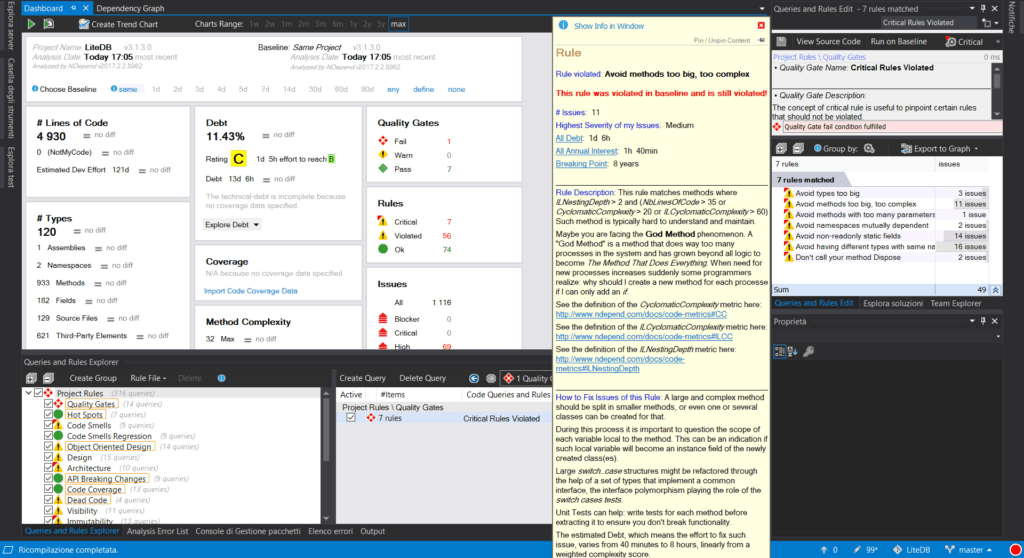The width and height of the screenshot is (1024, 558).
Task: Click the back navigation arrow beside Delete Query
Action: point(475,378)
